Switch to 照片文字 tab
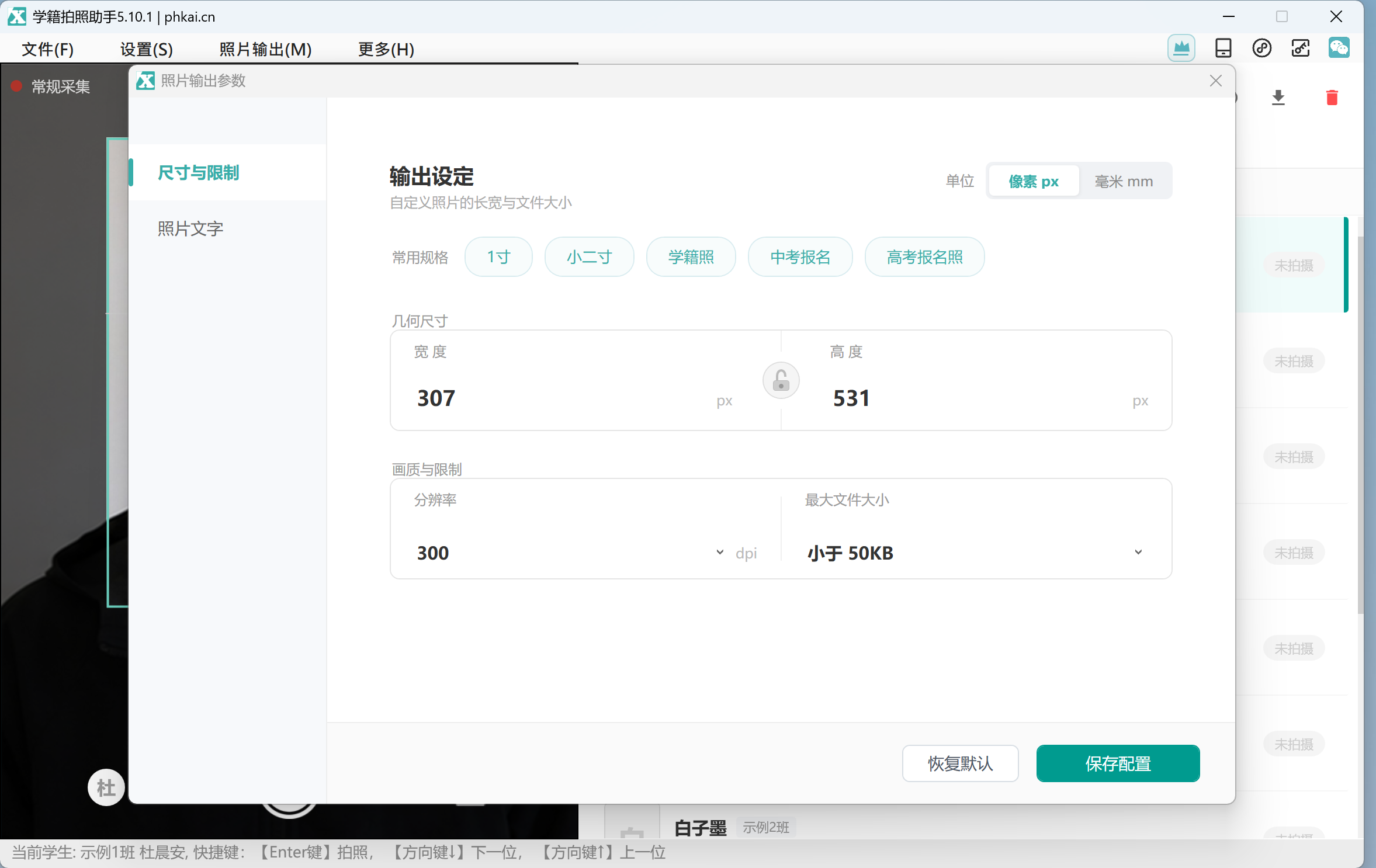The height and width of the screenshot is (868, 1376). (228, 228)
